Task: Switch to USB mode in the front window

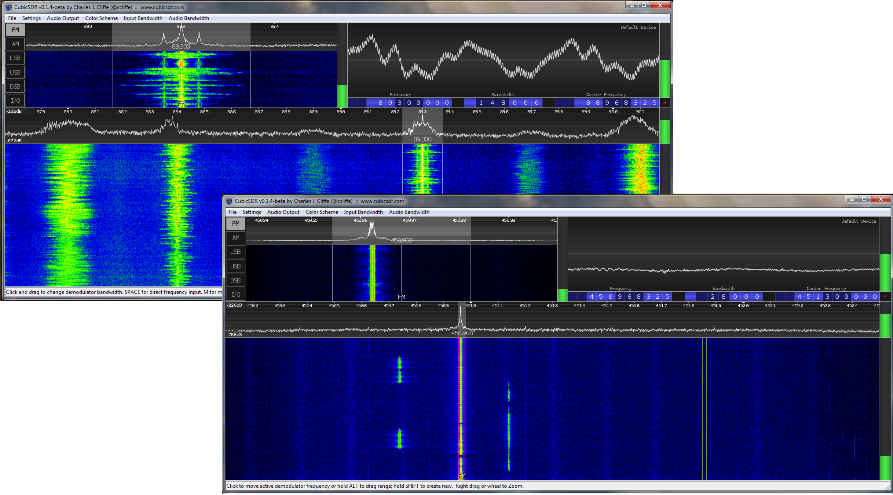Action: 236,267
